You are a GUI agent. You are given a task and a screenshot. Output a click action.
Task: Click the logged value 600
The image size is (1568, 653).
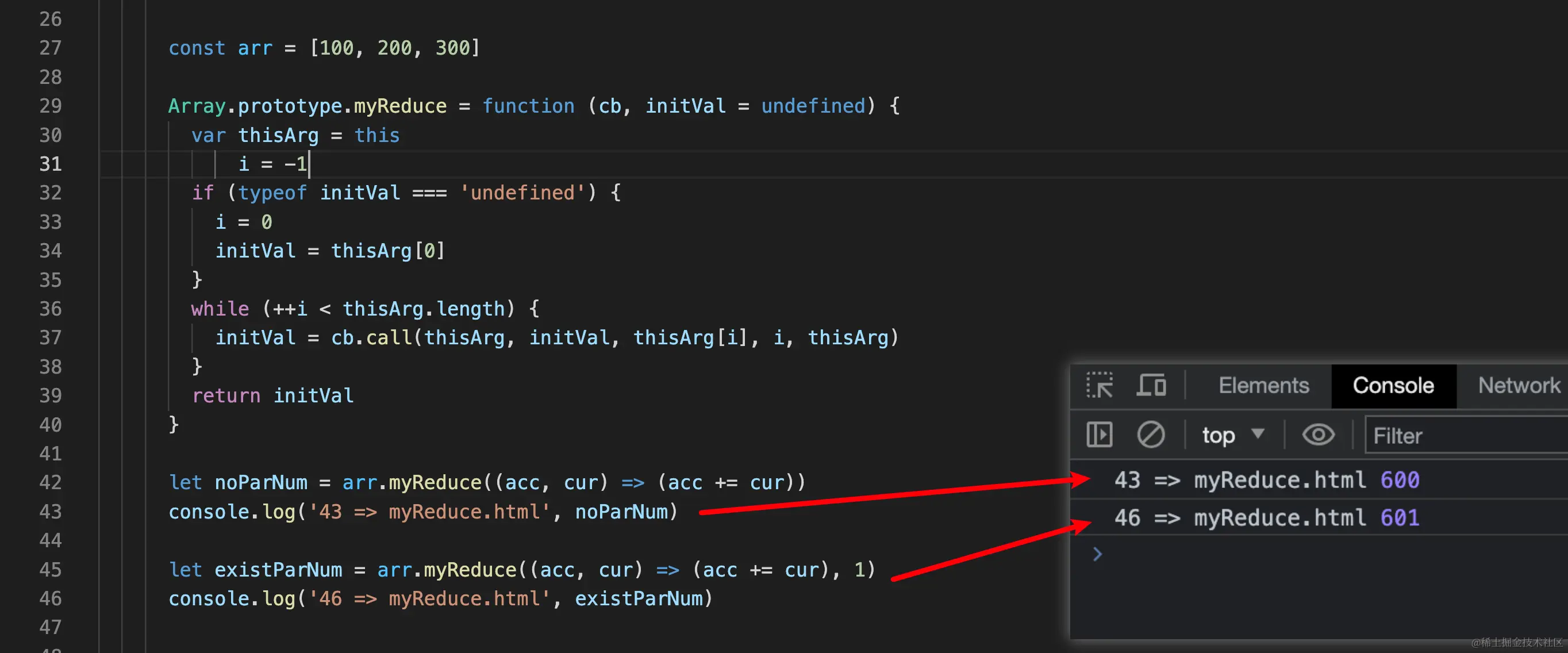click(1400, 481)
